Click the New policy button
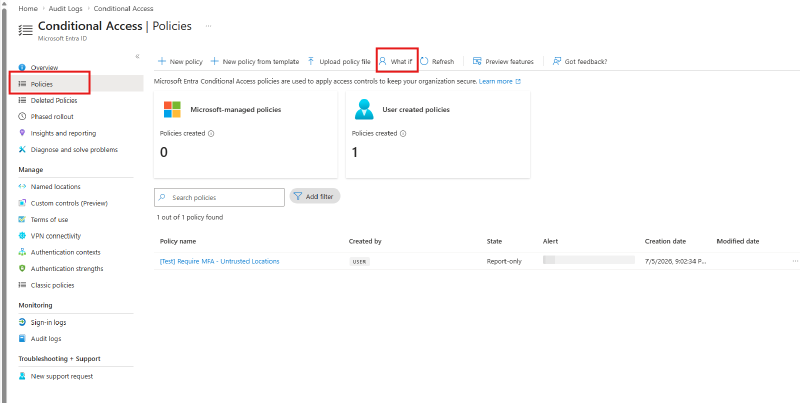This screenshot has height=403, width=800. point(180,61)
